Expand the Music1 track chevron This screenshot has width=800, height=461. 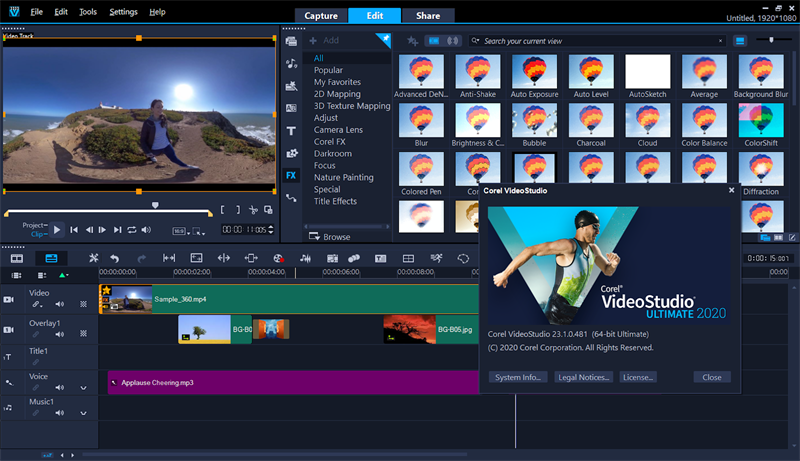coord(84,413)
